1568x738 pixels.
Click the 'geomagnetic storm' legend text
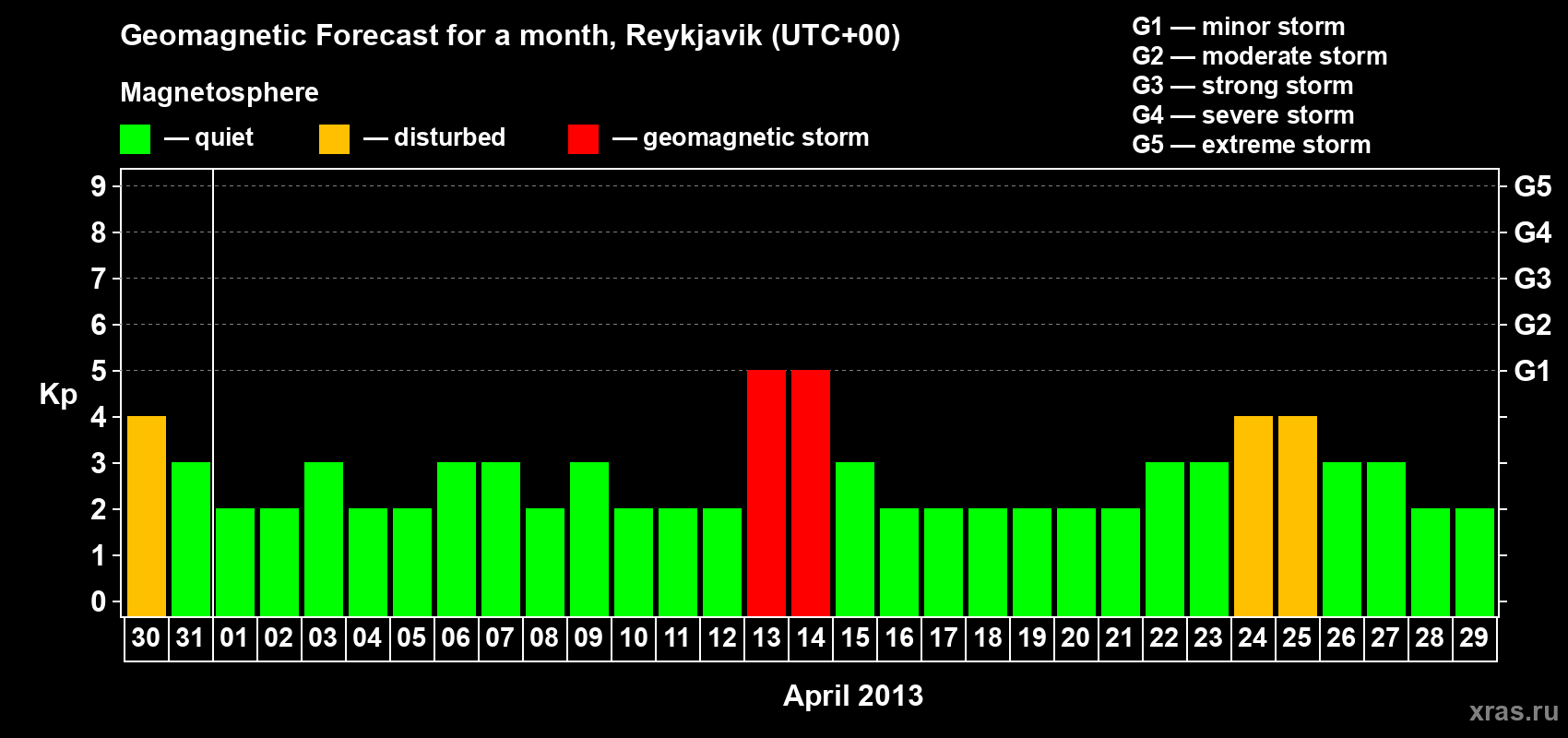(756, 138)
